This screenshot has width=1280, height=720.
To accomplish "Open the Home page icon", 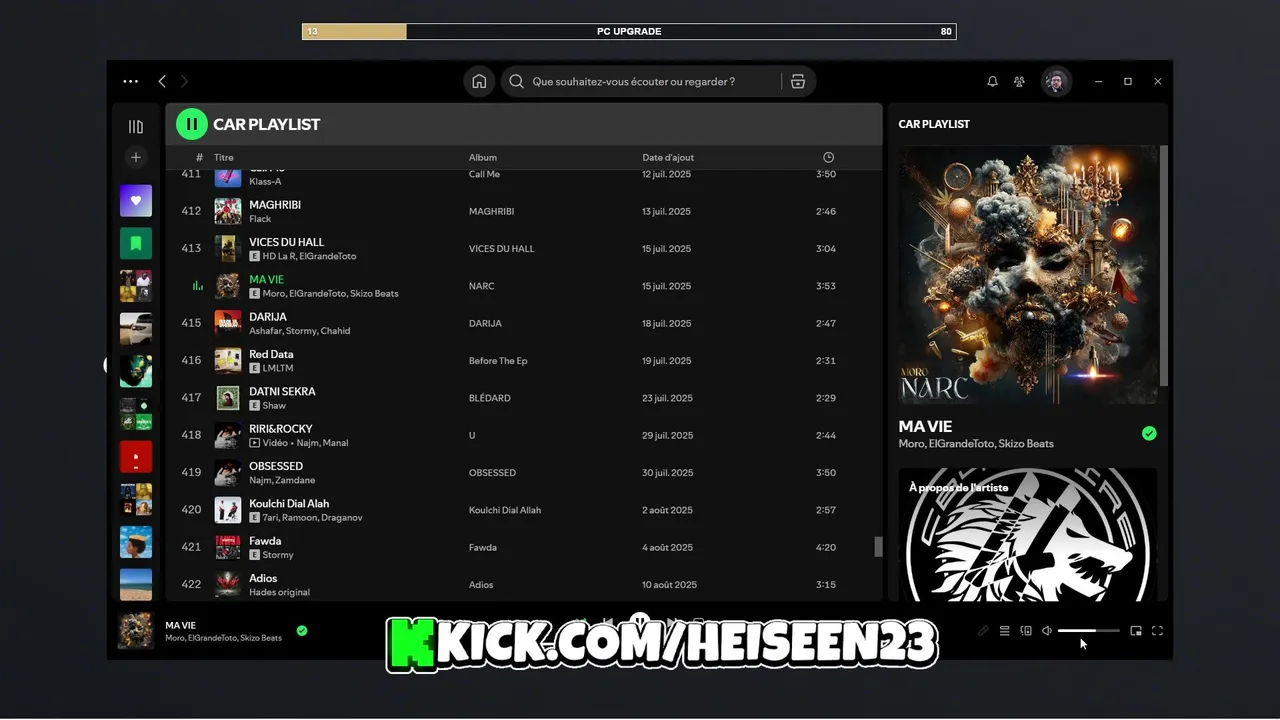I will tap(480, 82).
